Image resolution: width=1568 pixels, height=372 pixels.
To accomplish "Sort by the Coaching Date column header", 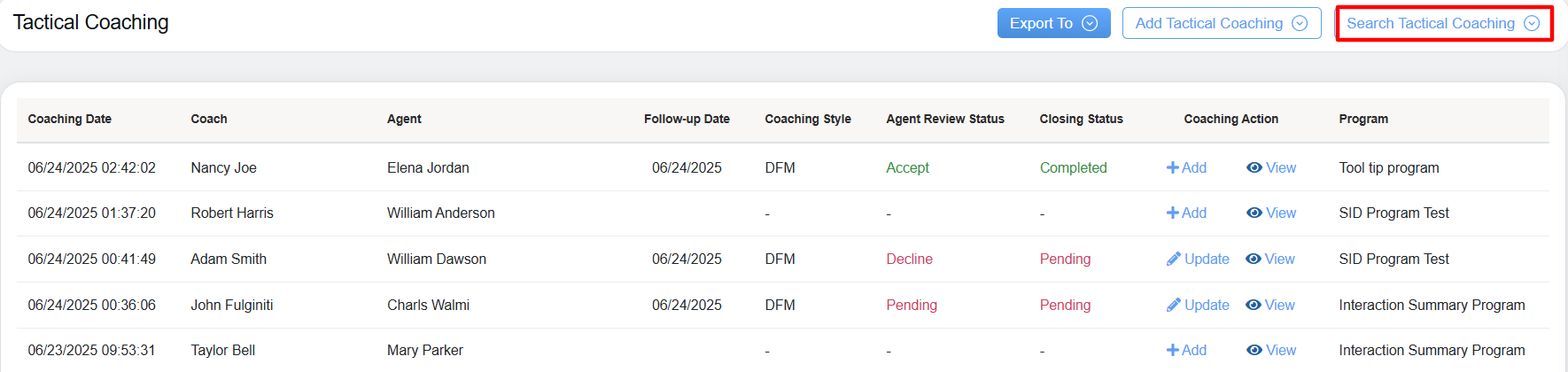I will coord(70,119).
